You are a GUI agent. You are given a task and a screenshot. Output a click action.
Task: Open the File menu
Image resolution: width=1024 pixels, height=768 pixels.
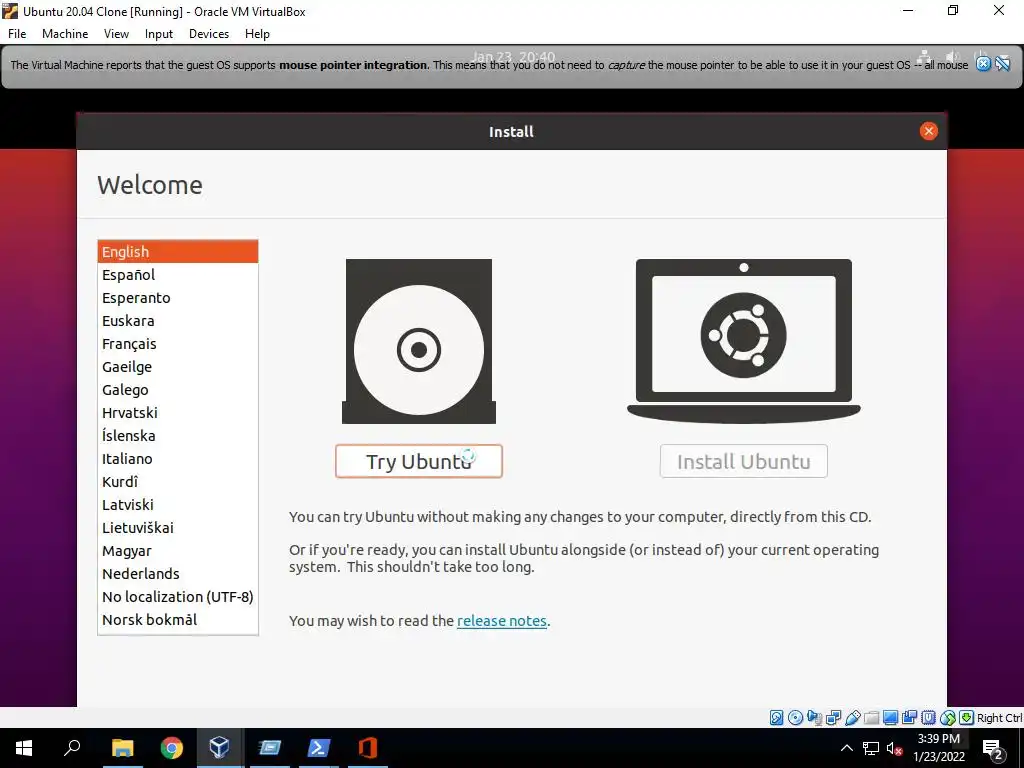(x=17, y=34)
